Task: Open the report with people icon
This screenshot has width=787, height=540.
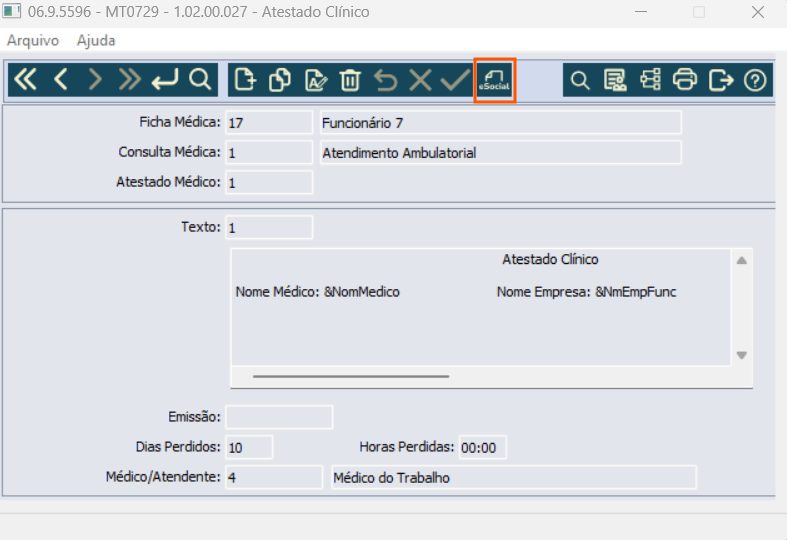Action: (615, 80)
